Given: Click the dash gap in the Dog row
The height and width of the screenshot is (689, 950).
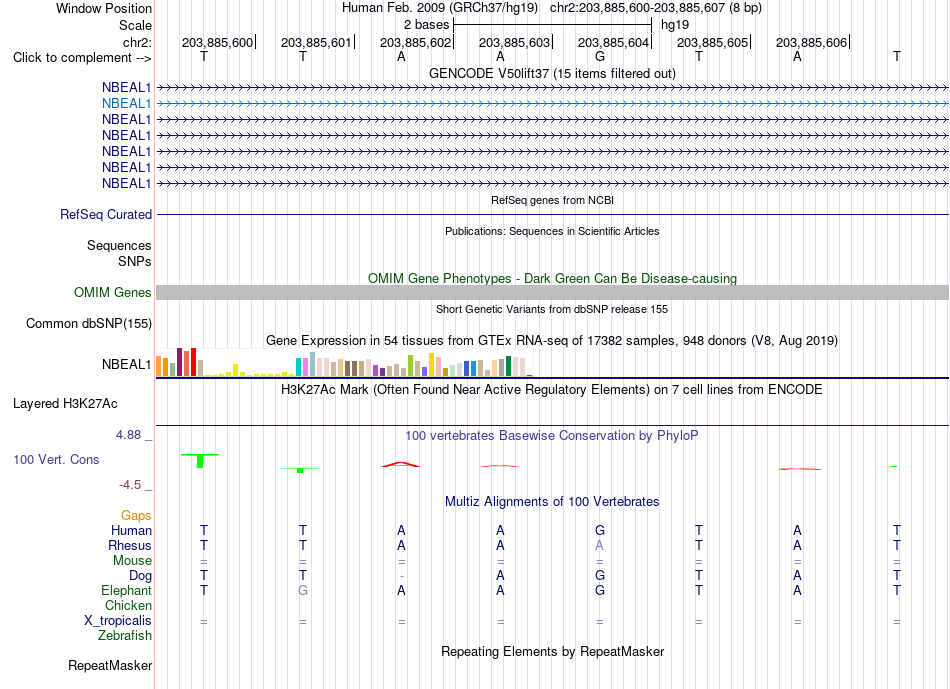Looking at the screenshot, I should 402,576.
